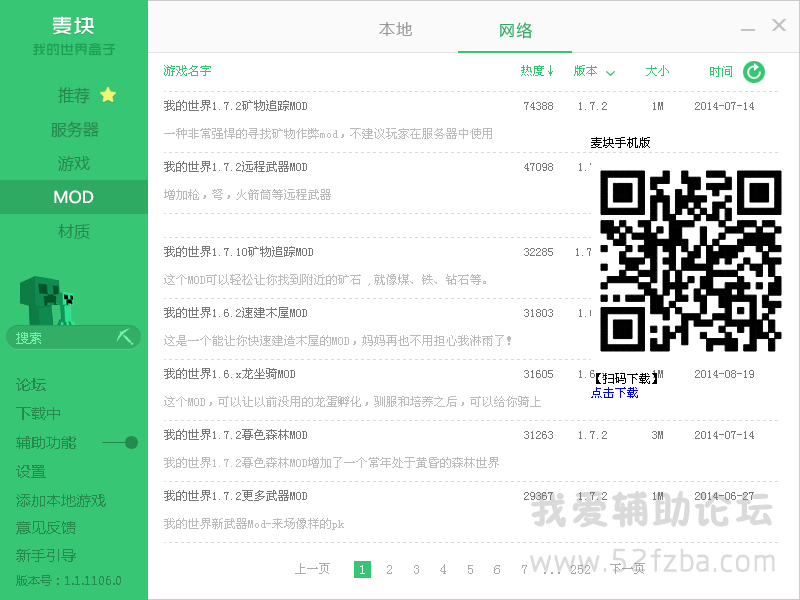This screenshot has height=600, width=800.
Task: Click heat value 74388
Action: click(538, 106)
